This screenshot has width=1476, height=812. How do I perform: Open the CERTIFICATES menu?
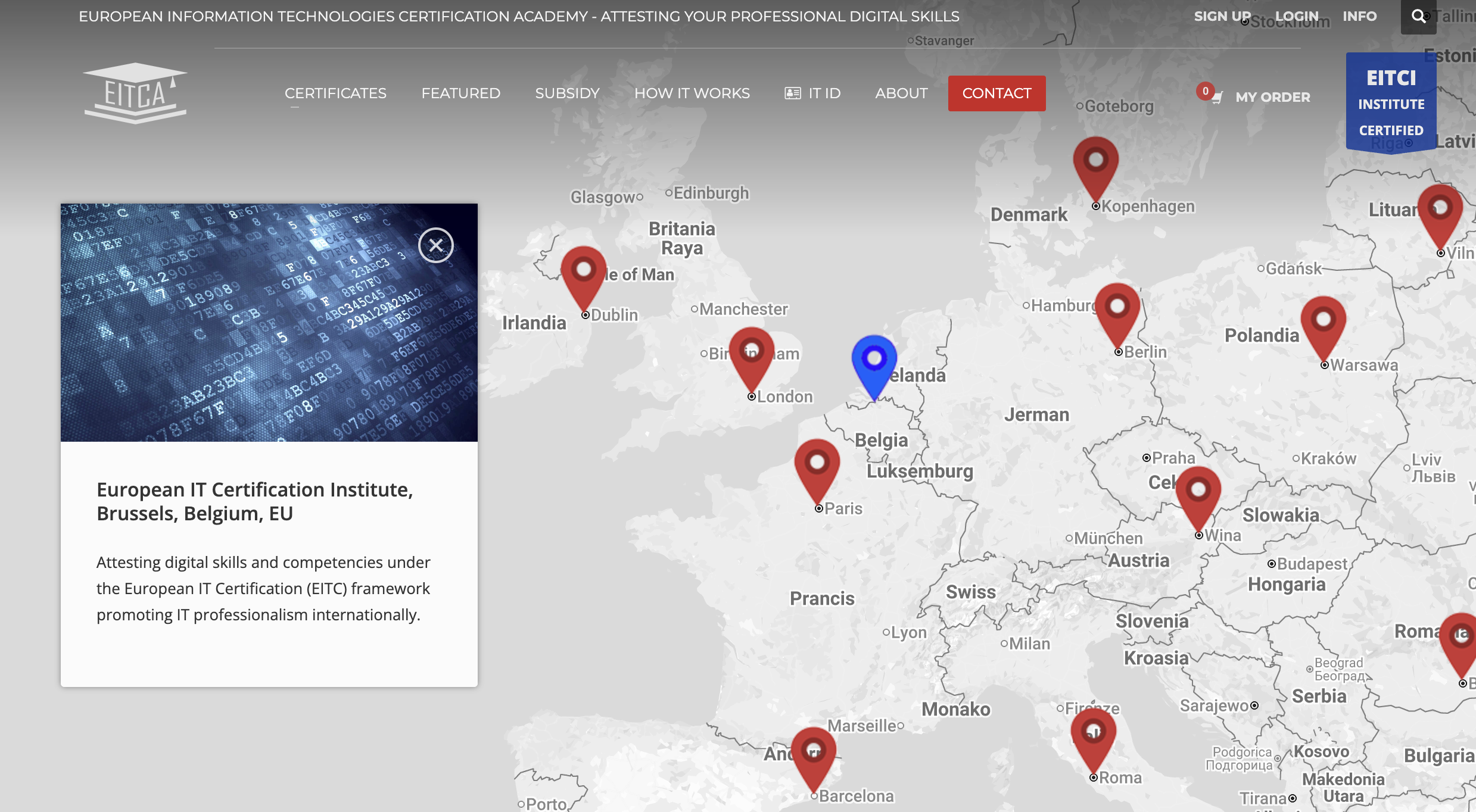pos(335,93)
